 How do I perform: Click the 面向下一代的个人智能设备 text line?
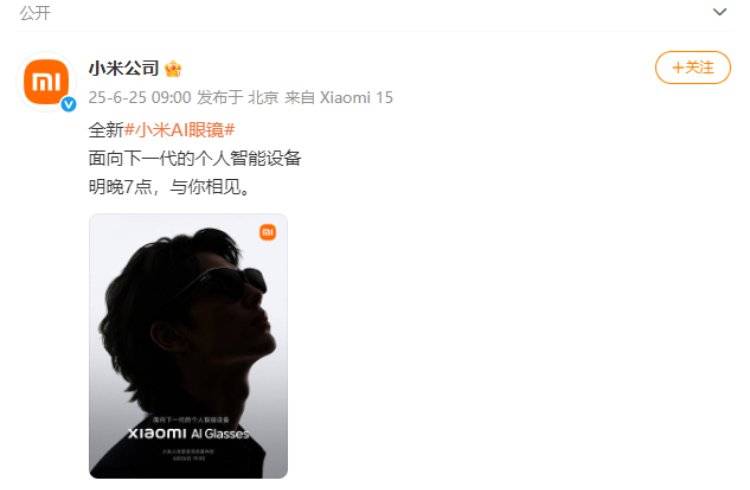195,158
